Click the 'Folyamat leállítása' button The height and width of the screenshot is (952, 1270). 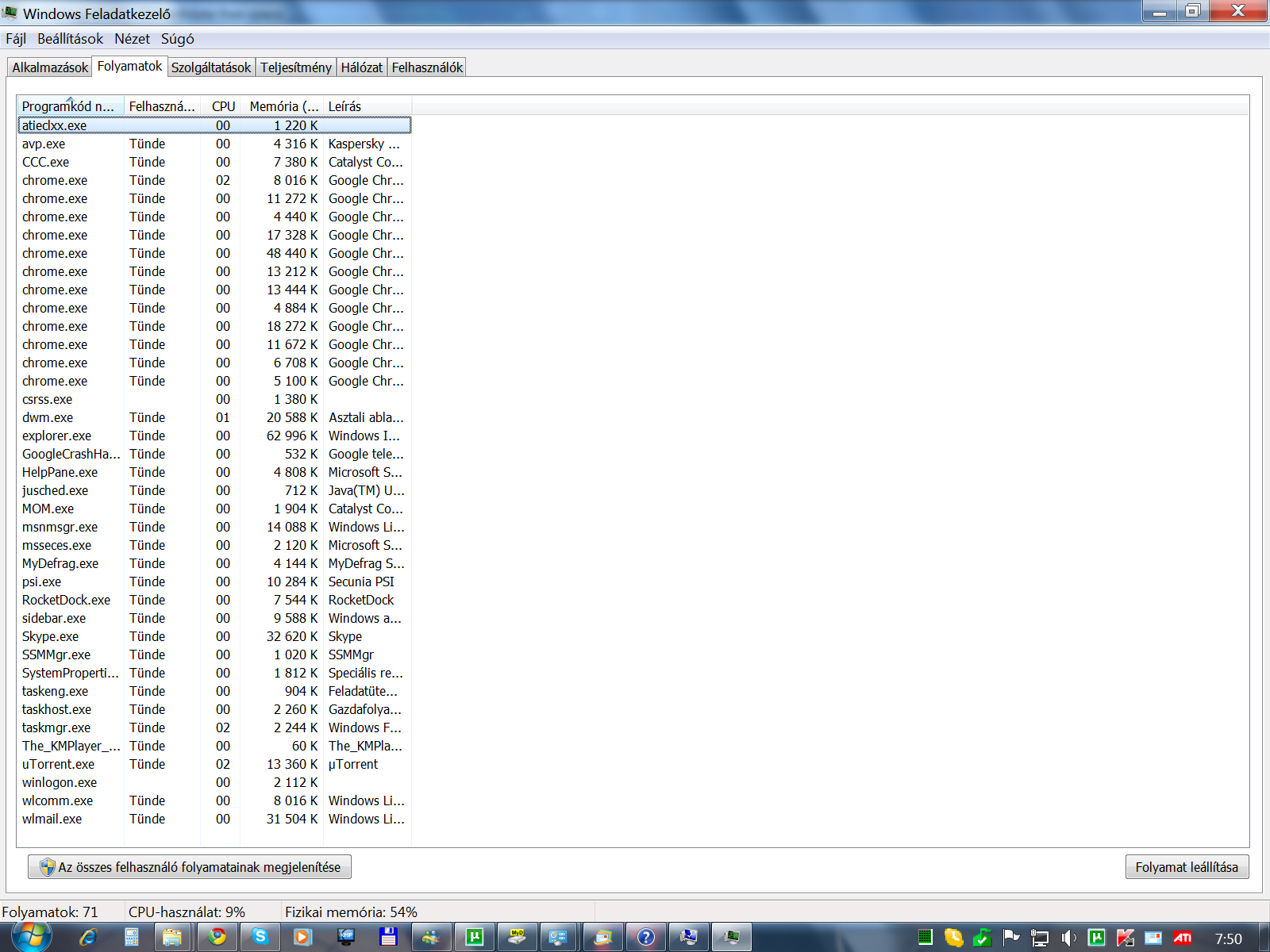point(1187,867)
